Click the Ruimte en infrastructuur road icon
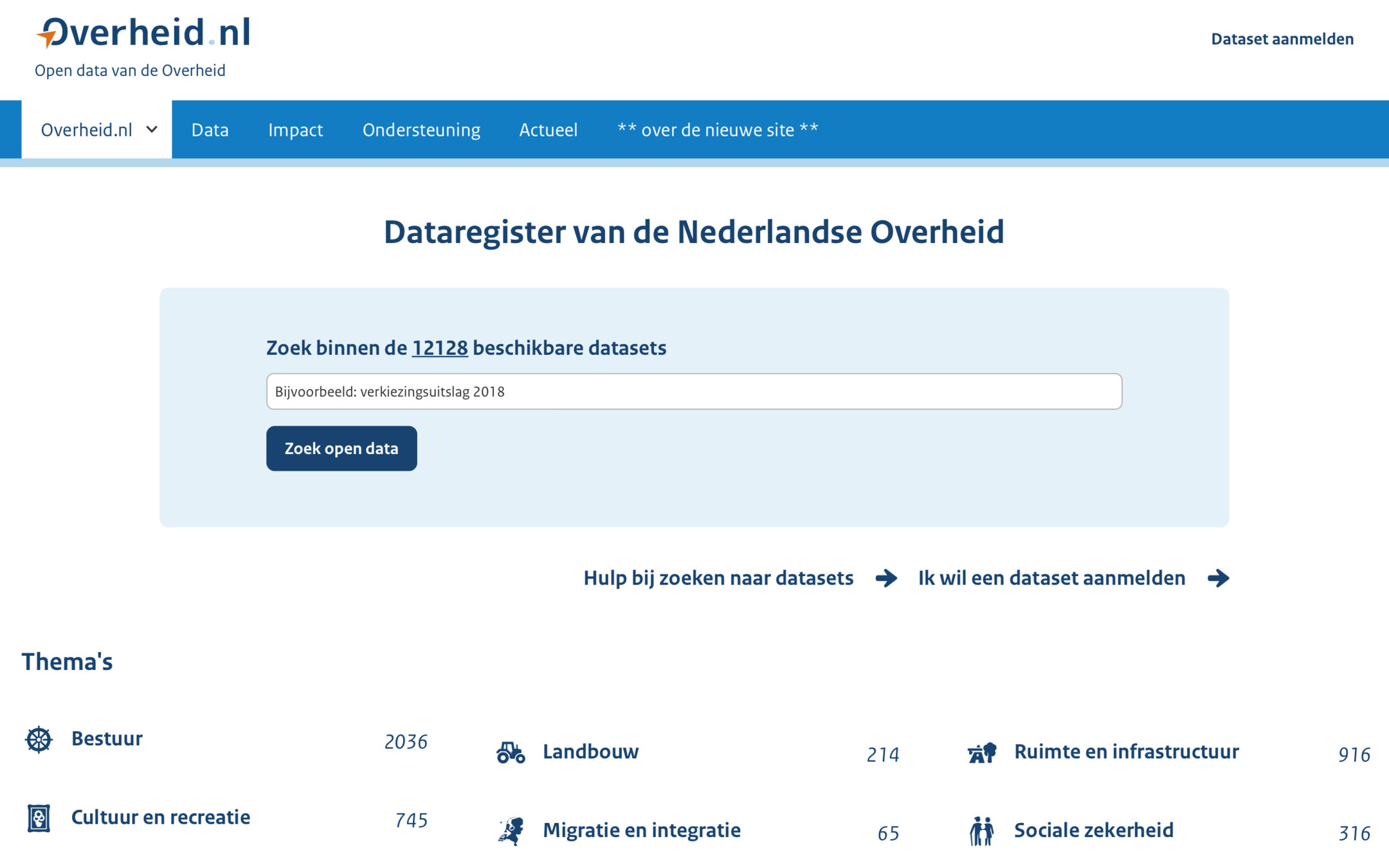 coord(982,752)
